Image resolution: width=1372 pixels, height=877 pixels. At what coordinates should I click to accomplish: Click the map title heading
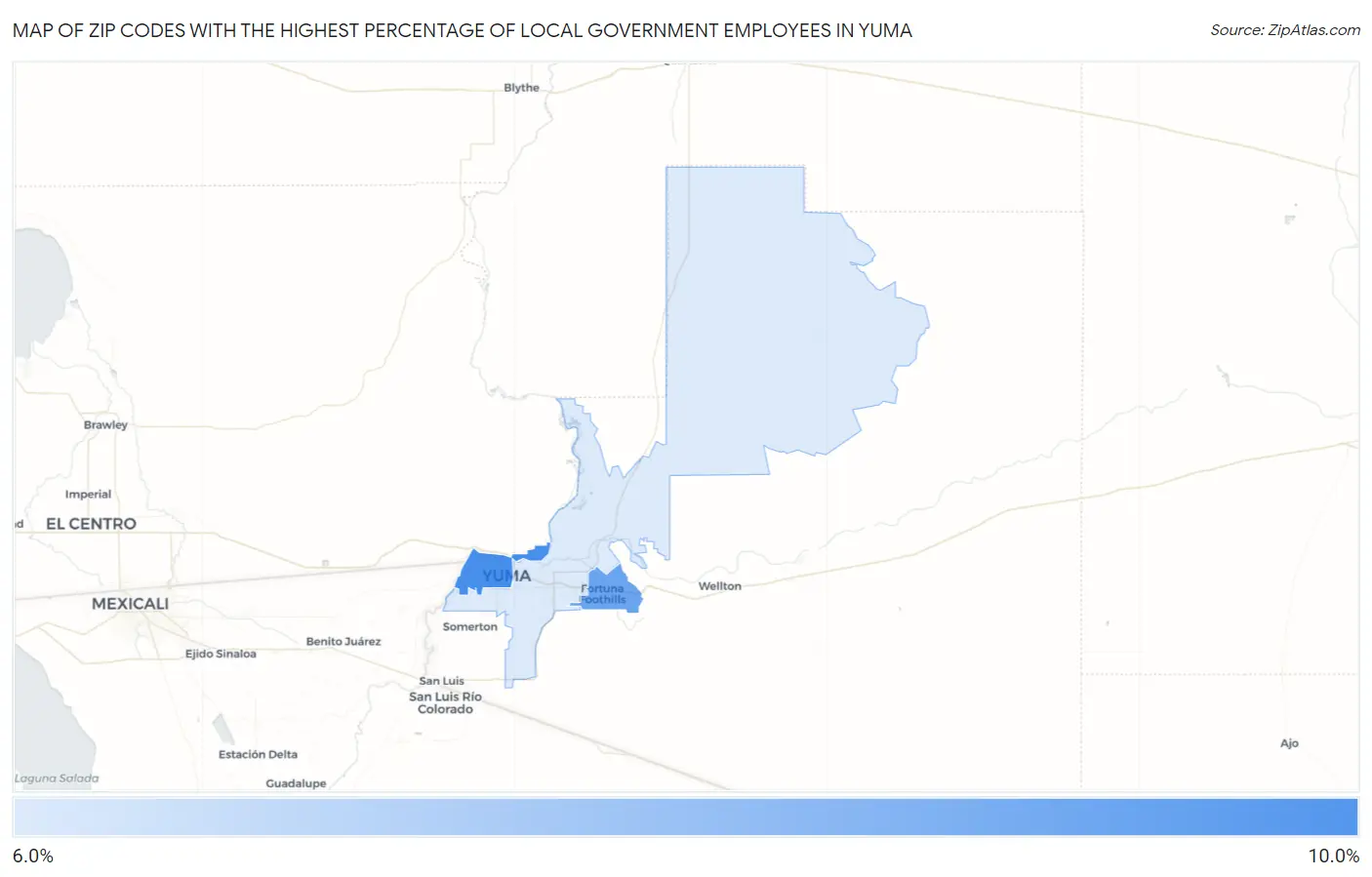pos(463,30)
